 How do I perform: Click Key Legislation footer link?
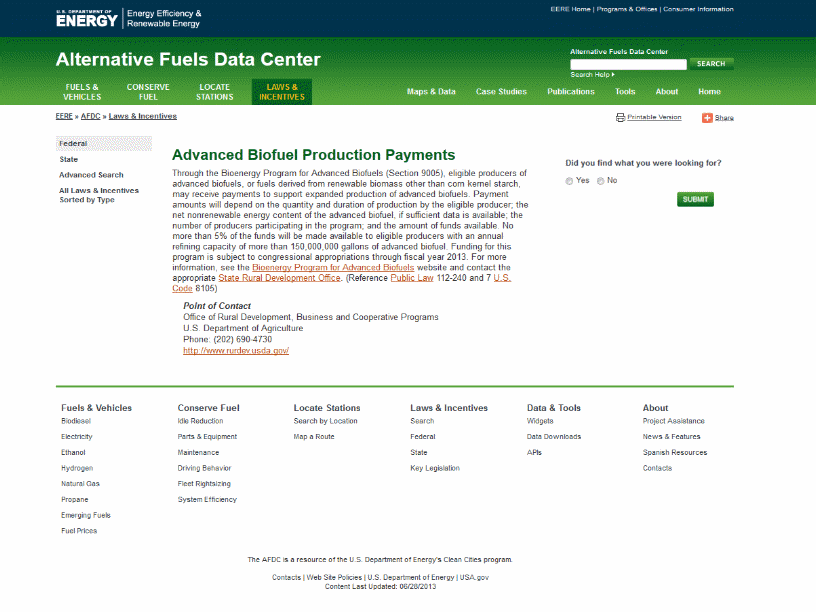point(435,468)
